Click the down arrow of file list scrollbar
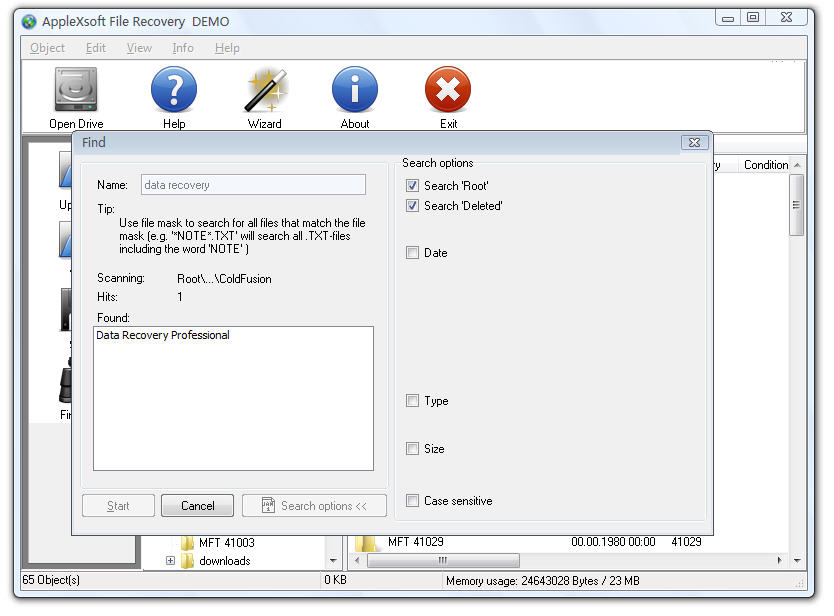 point(797,560)
